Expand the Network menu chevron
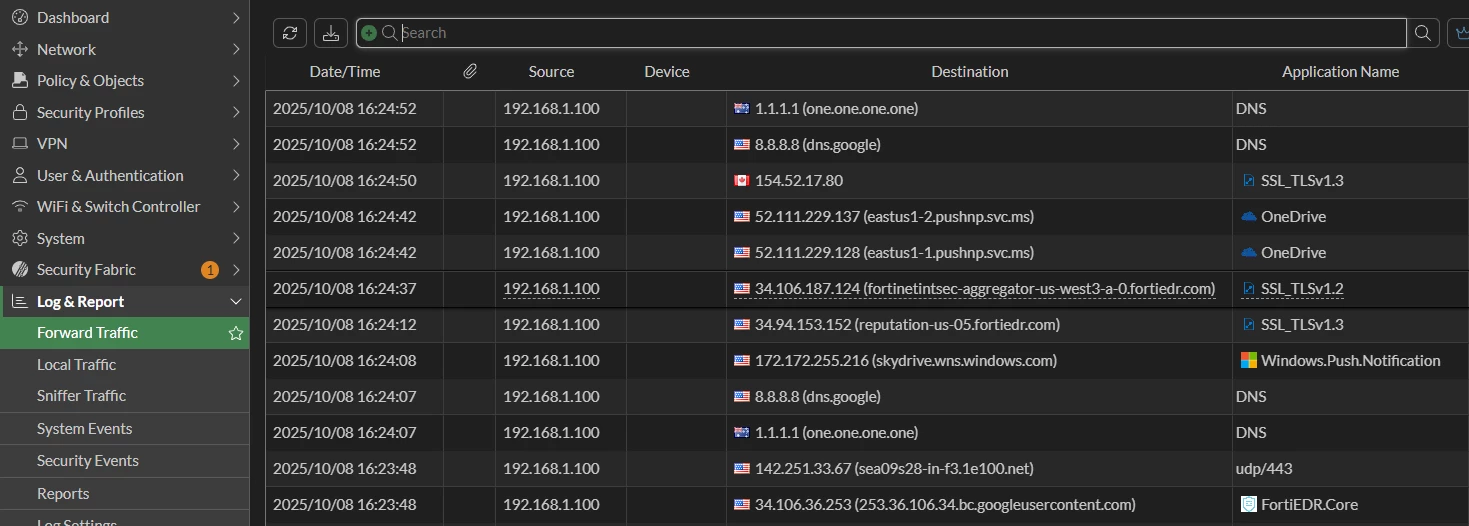The width and height of the screenshot is (1469, 526). 236,49
